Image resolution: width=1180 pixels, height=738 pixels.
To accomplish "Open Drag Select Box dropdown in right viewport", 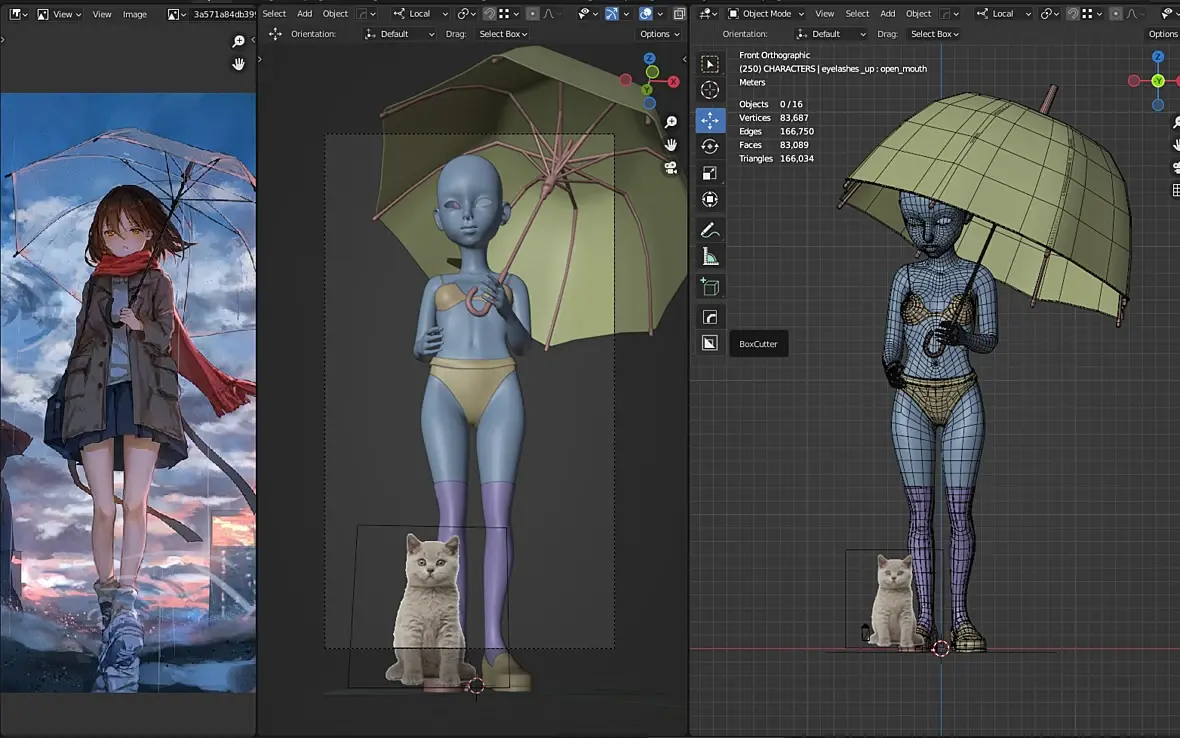I will (933, 34).
